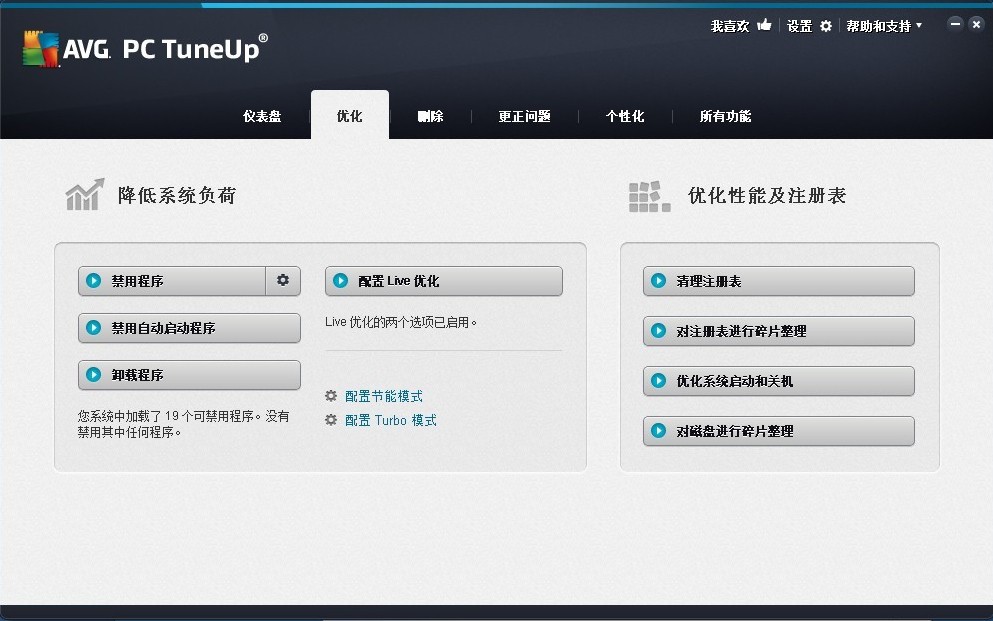Start 对注册表进行碎片整理
Viewport: 993px width, 621px height.
[779, 330]
